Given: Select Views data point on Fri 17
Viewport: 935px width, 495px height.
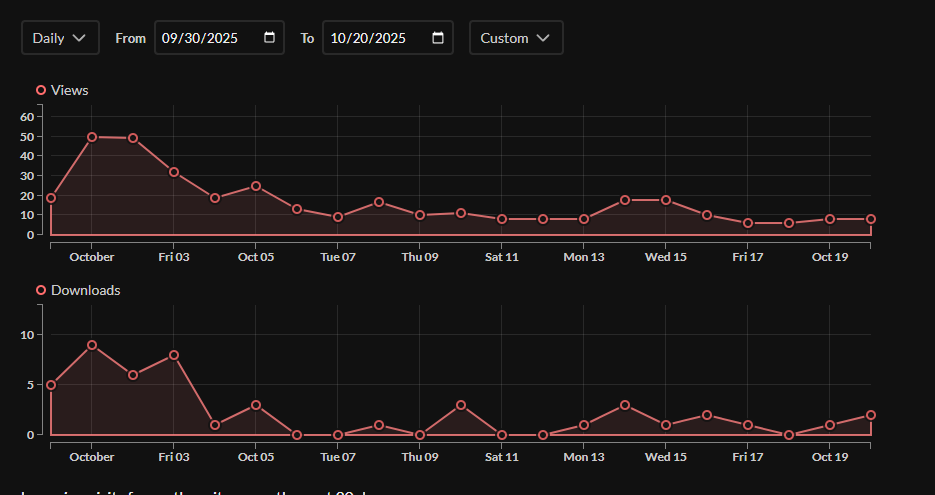Looking at the screenshot, I should tap(748, 223).
